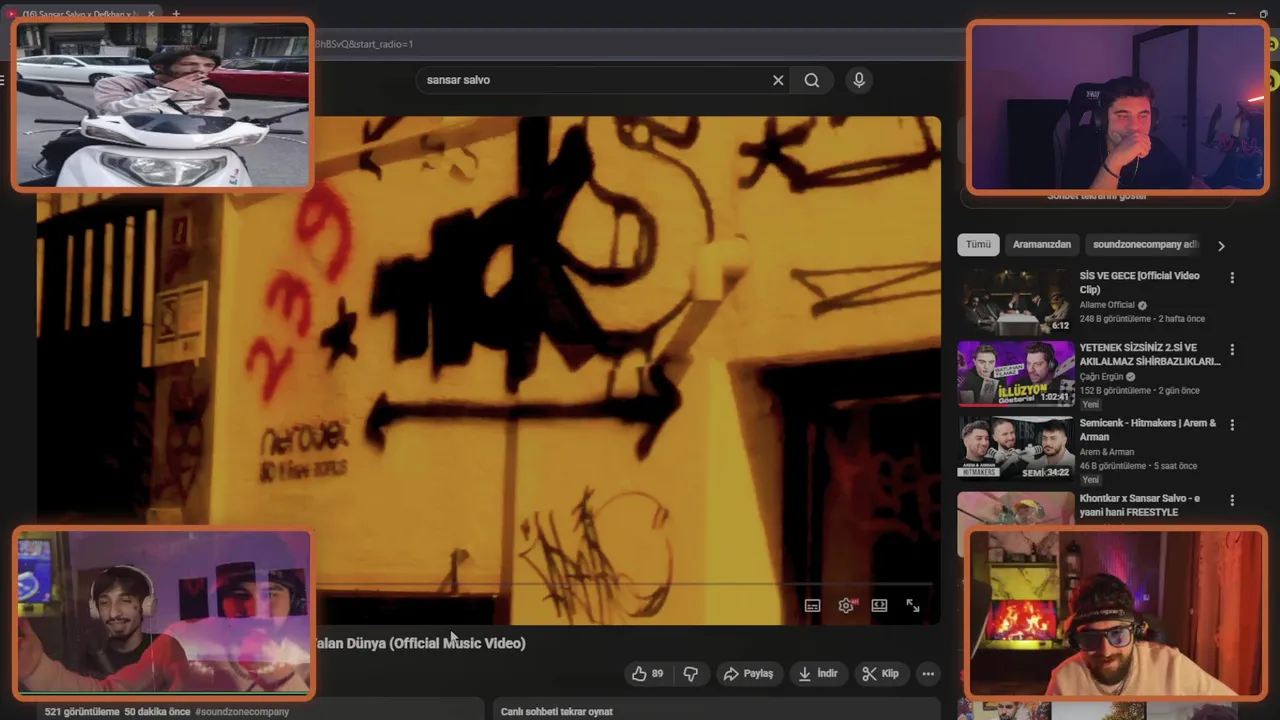Image resolution: width=1280 pixels, height=720 pixels.
Task: Select the Aramanızdan filter chip
Action: click(x=1041, y=245)
